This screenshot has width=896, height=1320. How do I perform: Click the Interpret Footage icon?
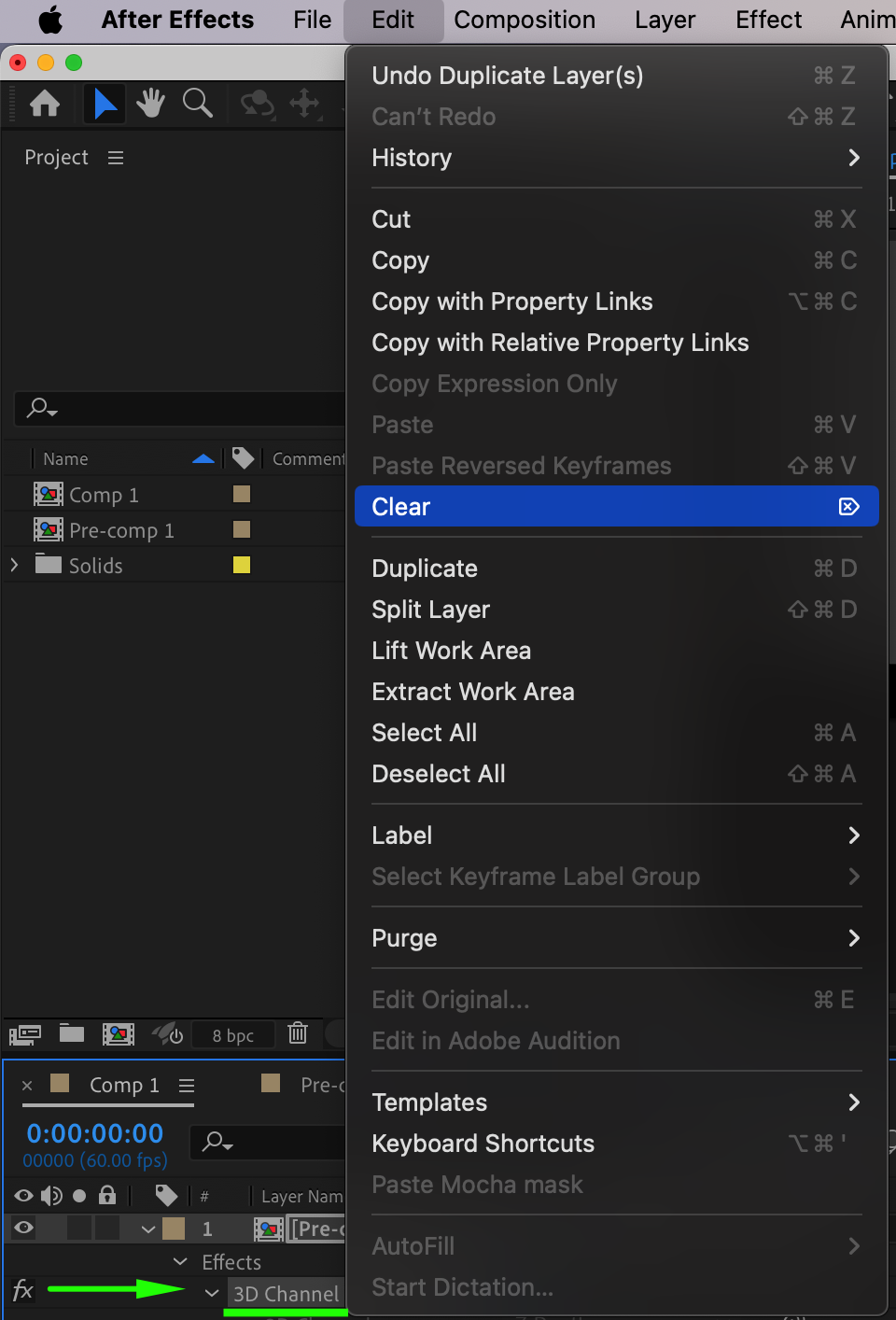click(x=25, y=1034)
